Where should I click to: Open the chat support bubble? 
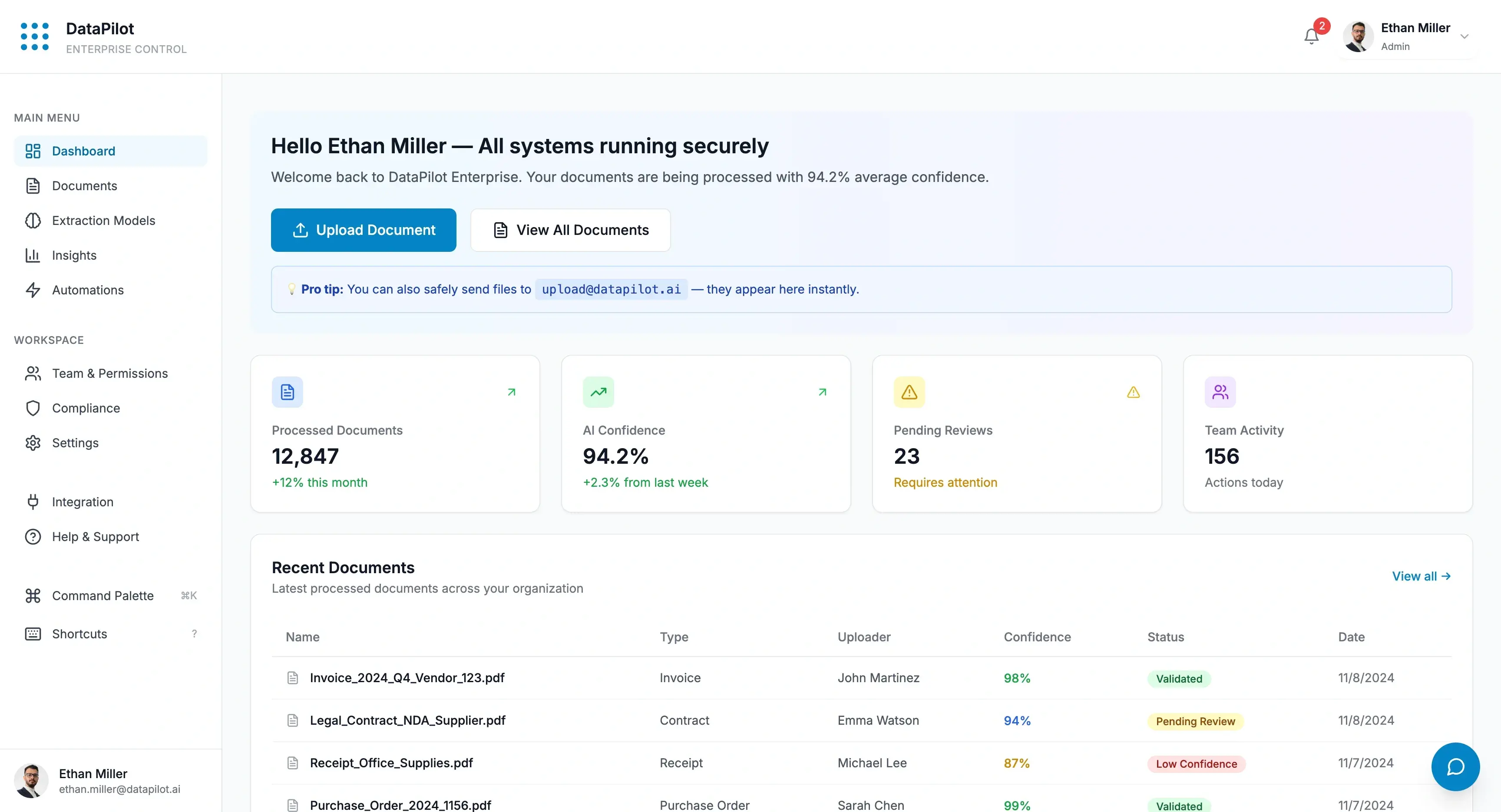coord(1455,766)
